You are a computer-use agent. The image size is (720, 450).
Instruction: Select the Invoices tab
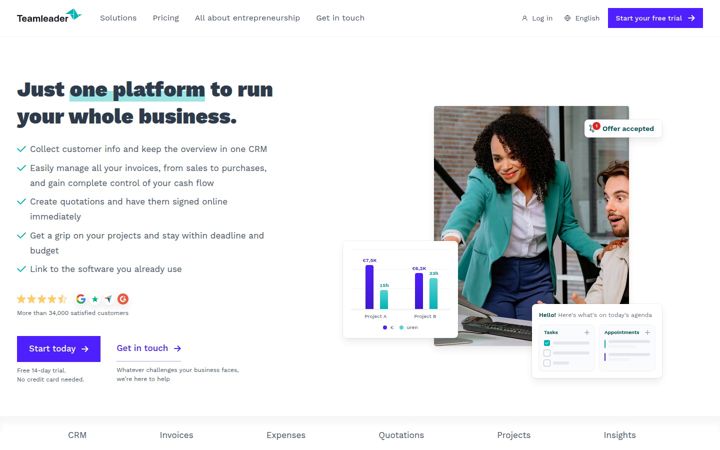point(176,435)
